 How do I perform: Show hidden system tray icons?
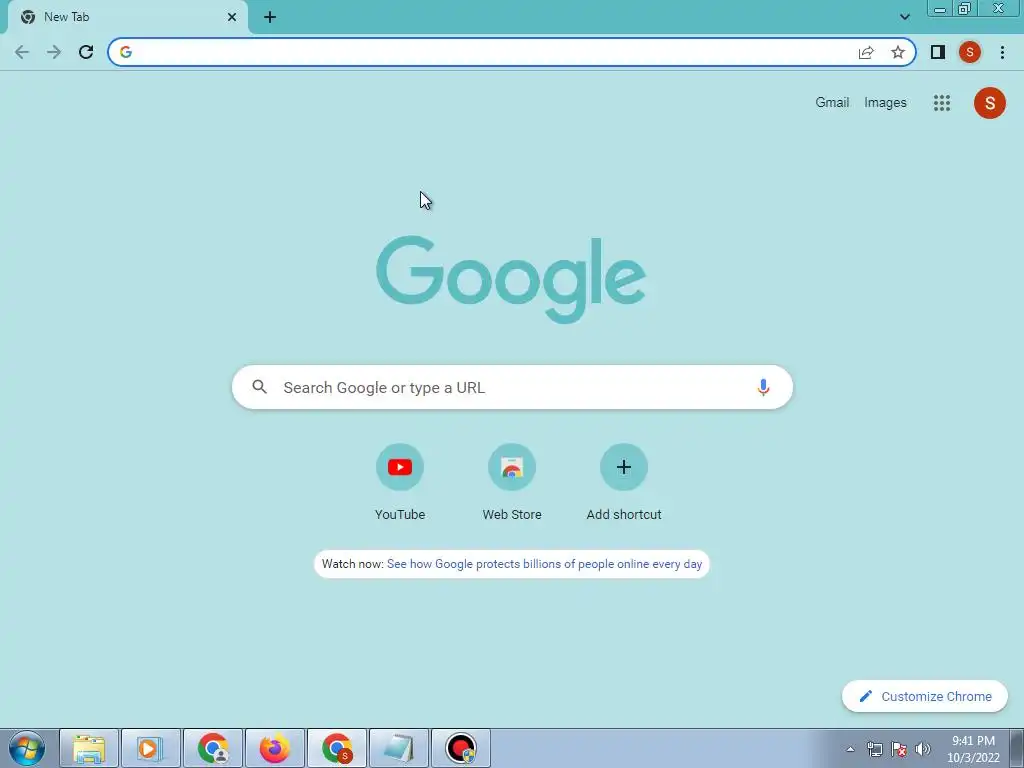coord(850,749)
